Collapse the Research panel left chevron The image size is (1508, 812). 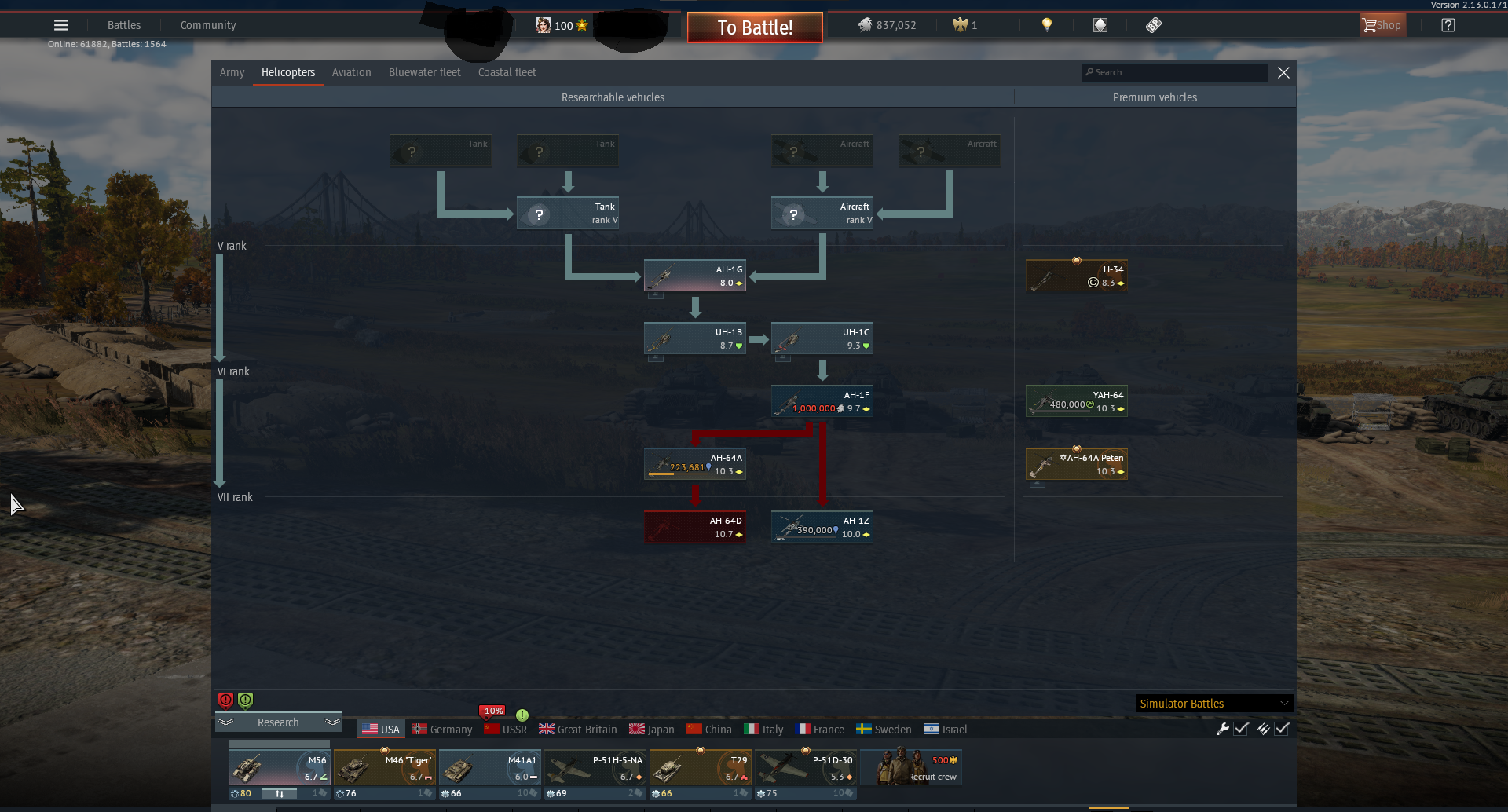226,722
